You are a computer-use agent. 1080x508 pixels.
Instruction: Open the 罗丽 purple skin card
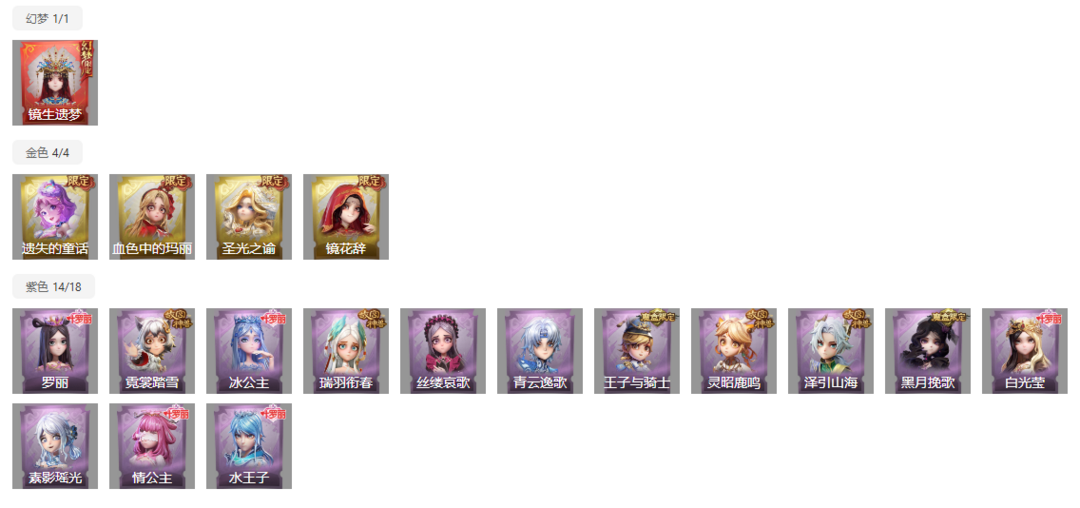(x=55, y=351)
